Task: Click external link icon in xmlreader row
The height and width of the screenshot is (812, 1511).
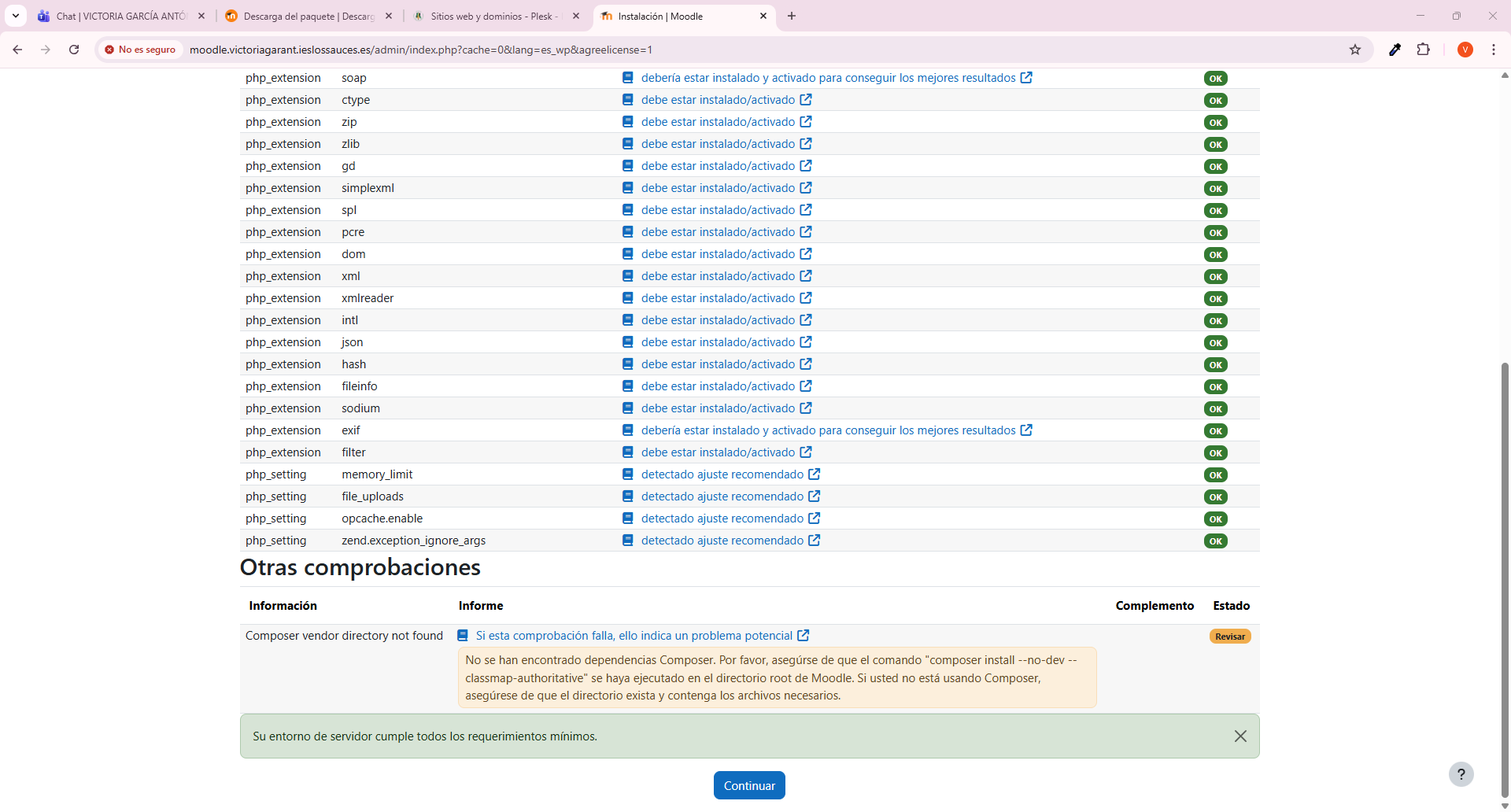Action: click(x=806, y=298)
